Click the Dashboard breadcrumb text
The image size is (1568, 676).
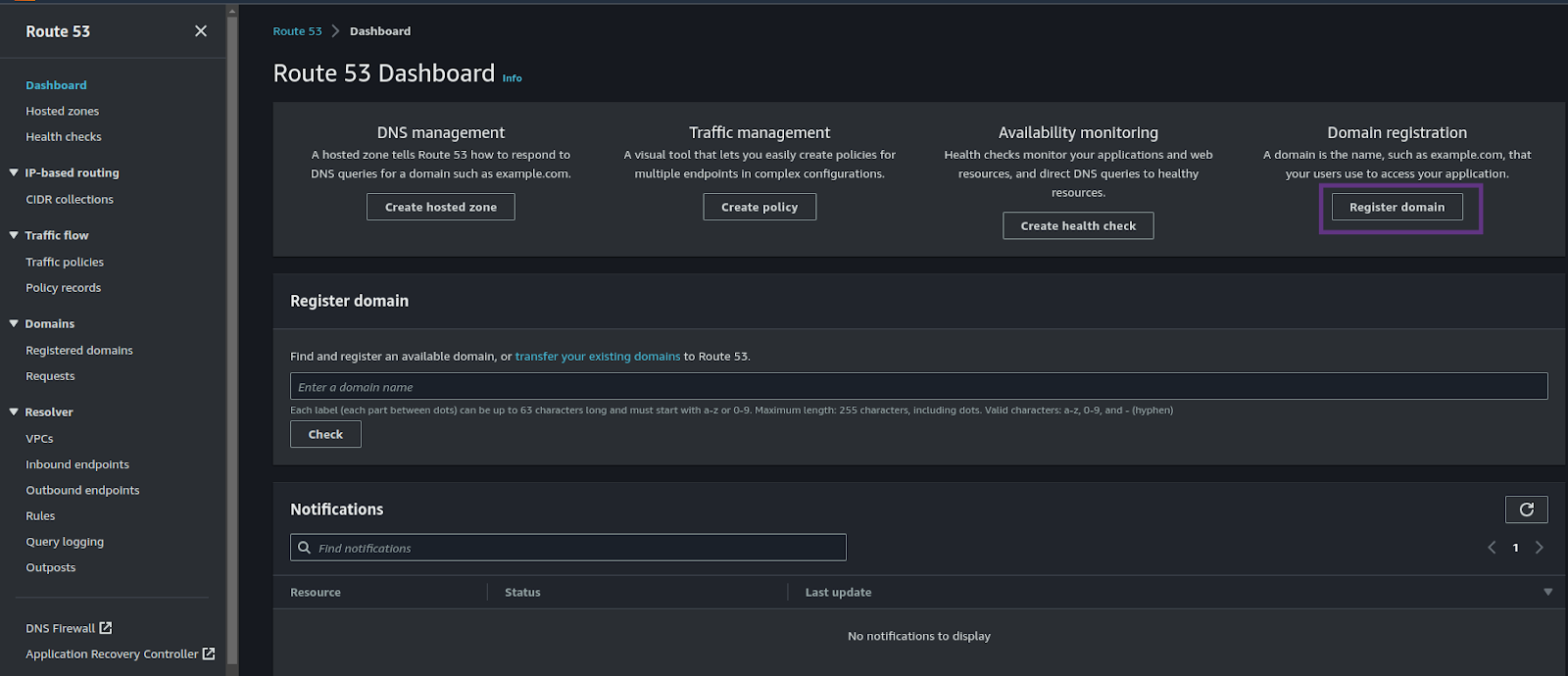pyautogui.click(x=380, y=31)
